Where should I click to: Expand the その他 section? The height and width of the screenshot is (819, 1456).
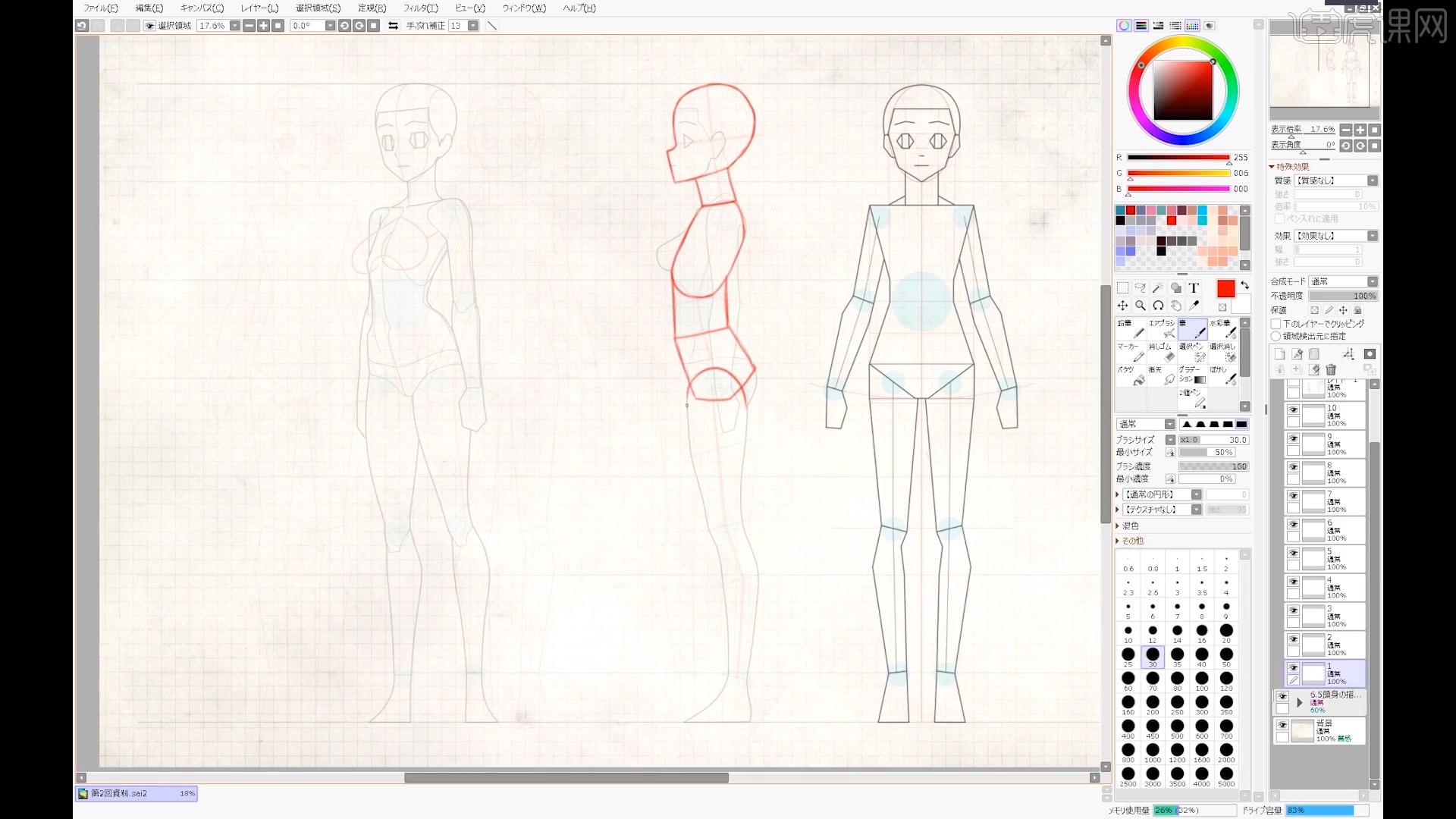point(1120,540)
